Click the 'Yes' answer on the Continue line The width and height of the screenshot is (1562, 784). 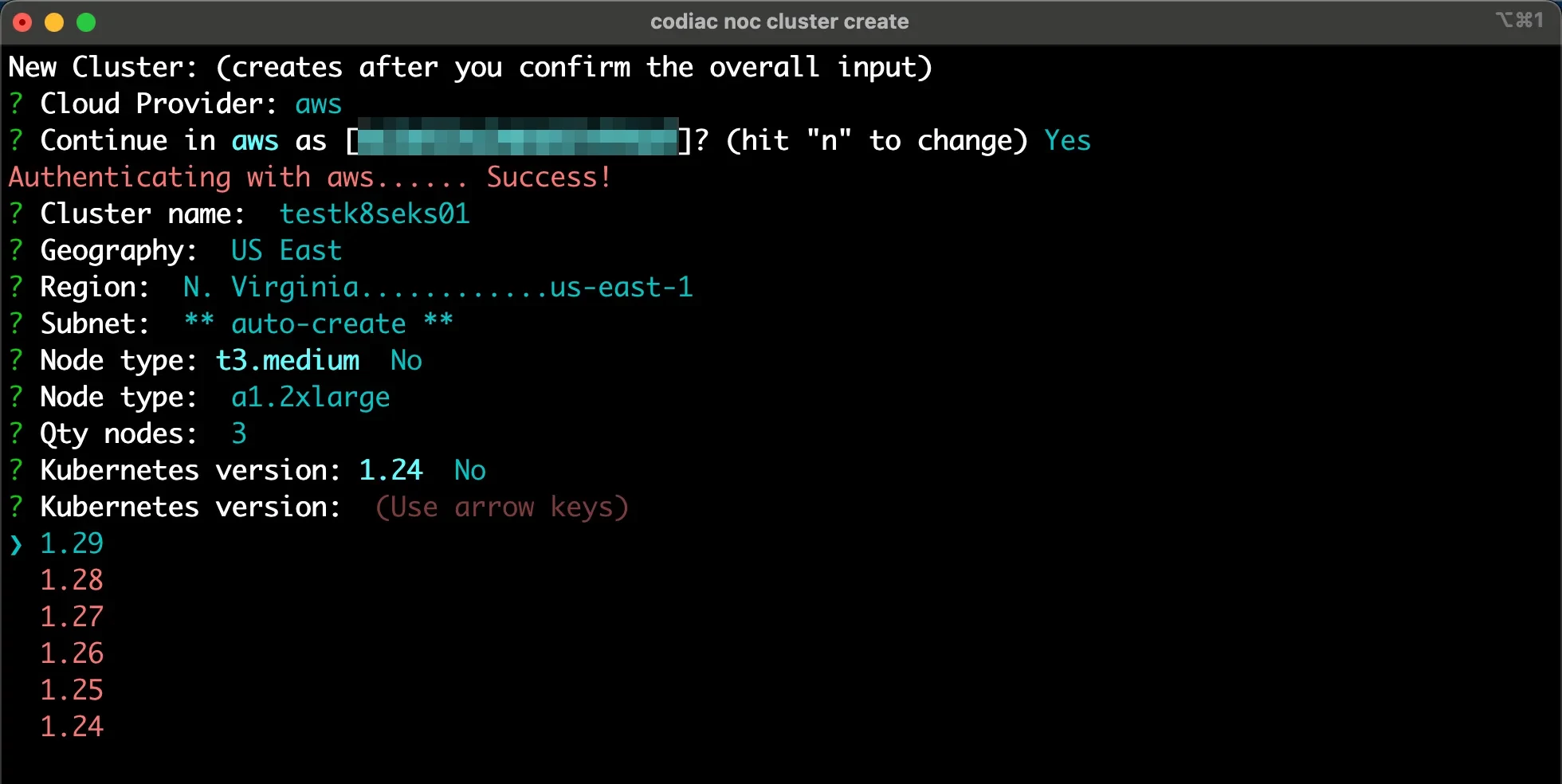(1067, 140)
